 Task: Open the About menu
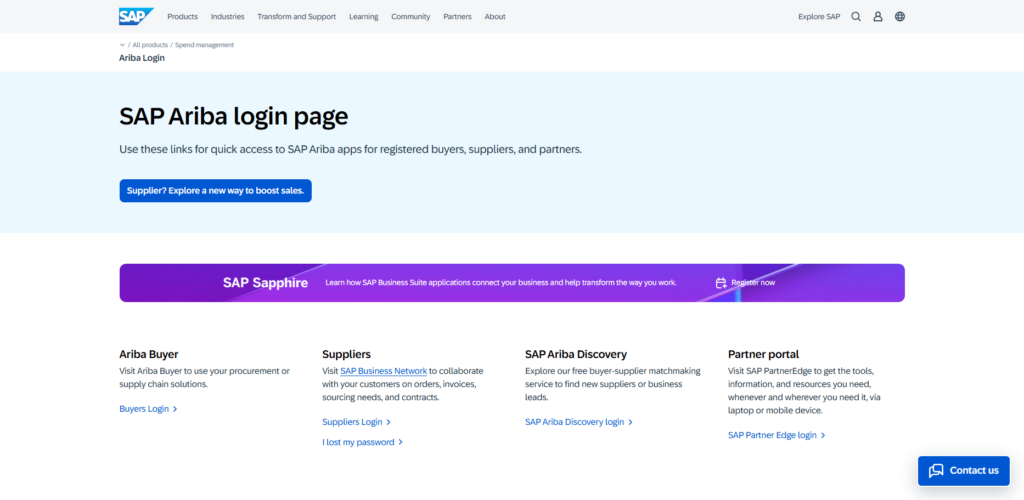point(495,16)
